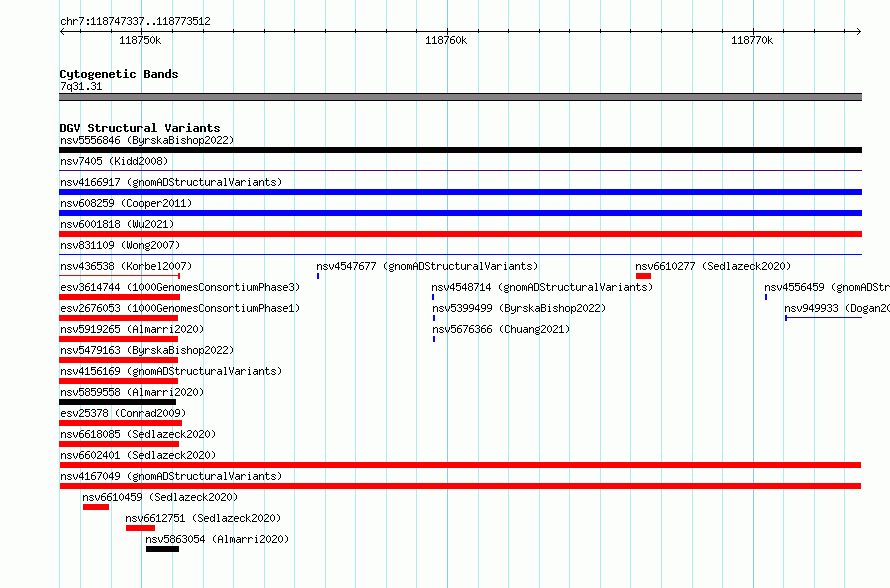Click nsv4167049 gnomAD variant label

(x=171, y=476)
